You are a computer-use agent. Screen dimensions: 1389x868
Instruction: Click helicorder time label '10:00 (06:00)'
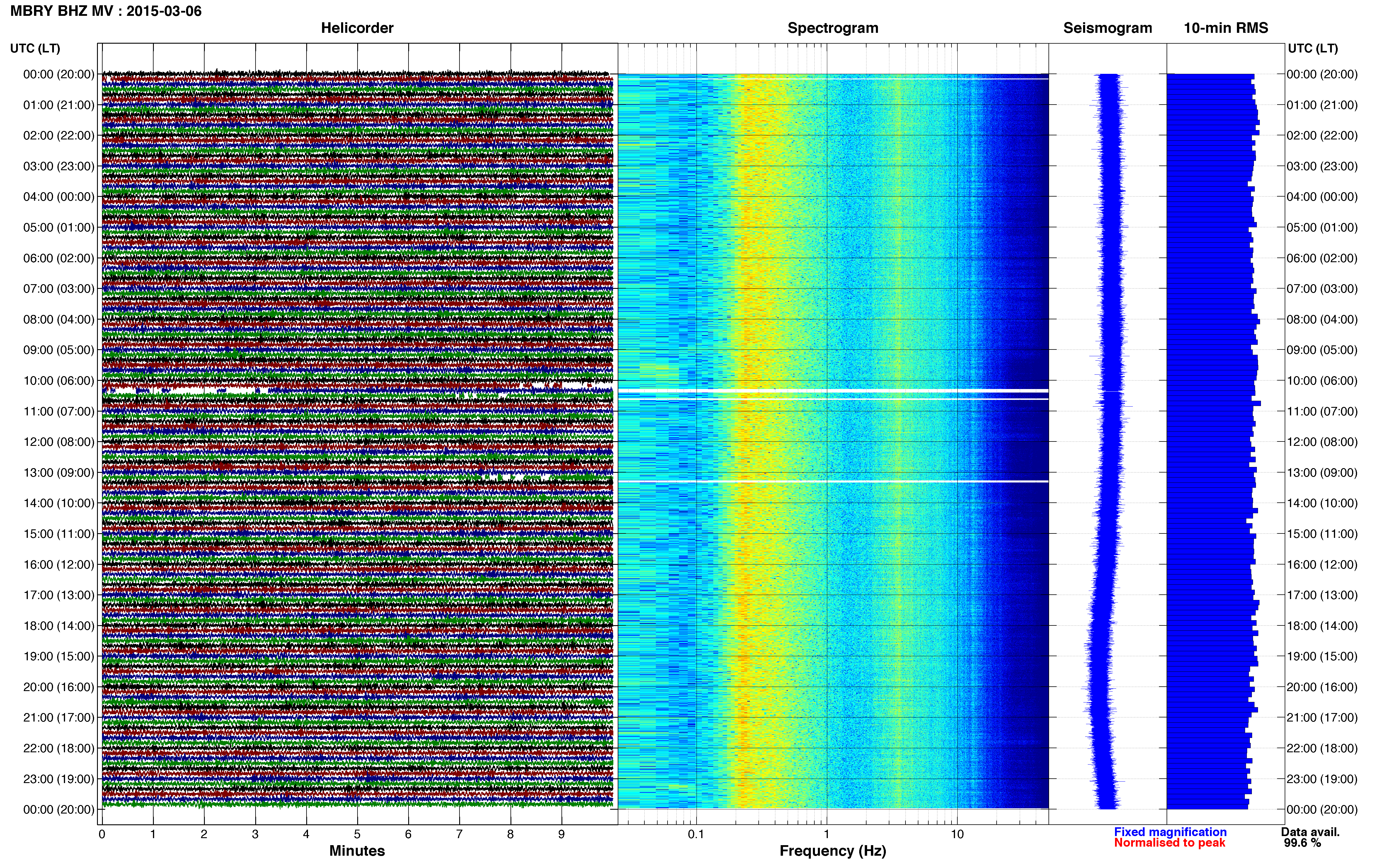click(x=59, y=381)
